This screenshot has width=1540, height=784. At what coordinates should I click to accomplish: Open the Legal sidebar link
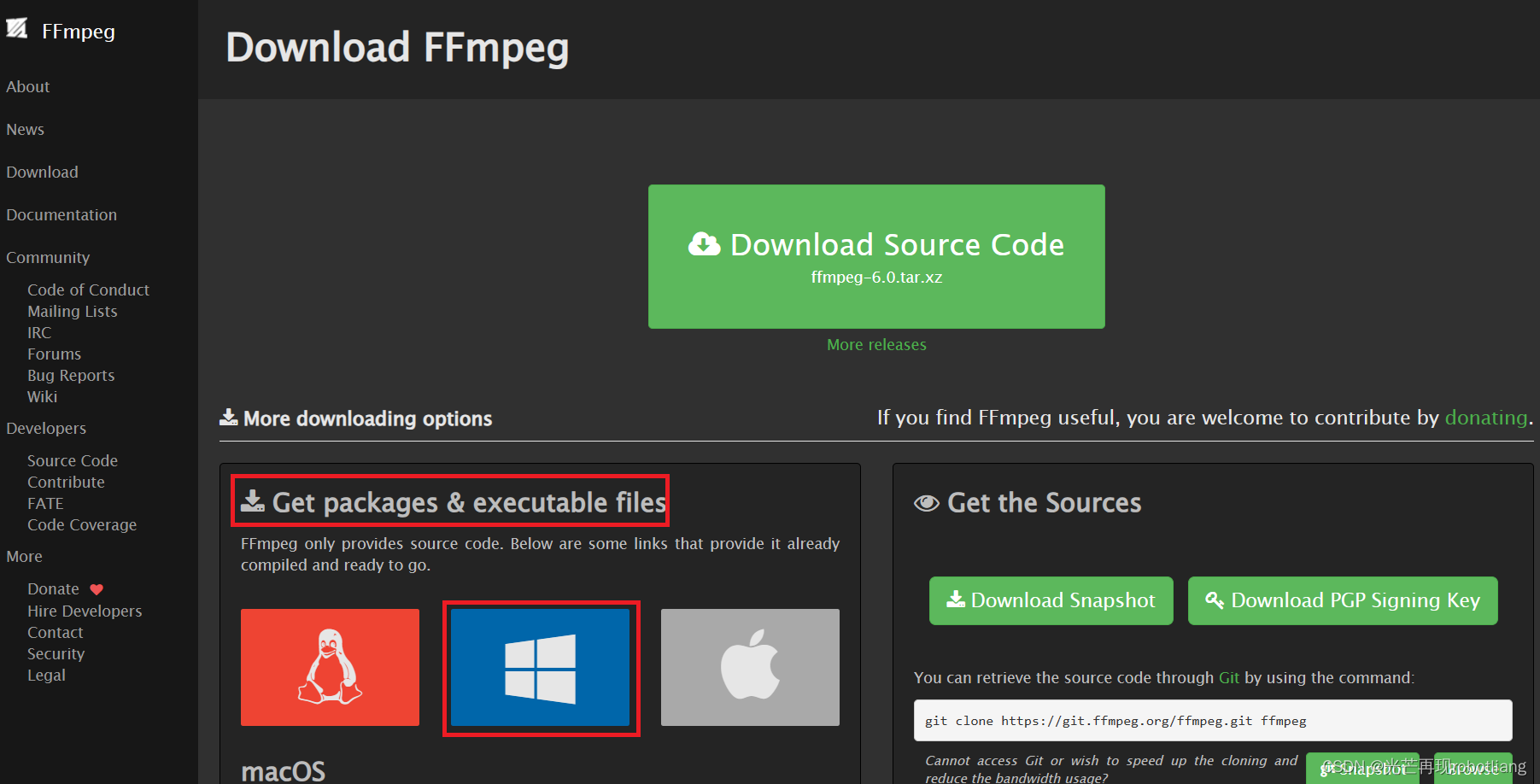click(x=46, y=676)
